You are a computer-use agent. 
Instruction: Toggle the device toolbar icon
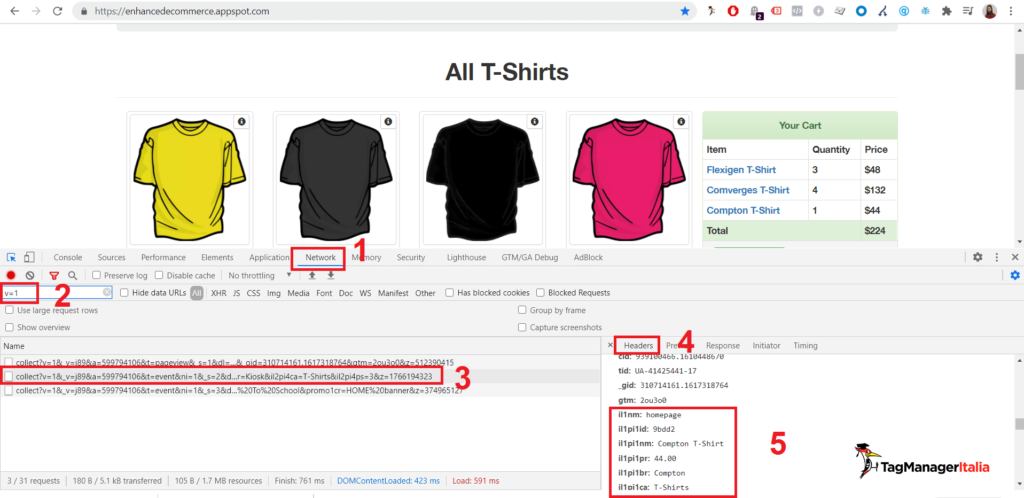click(29, 257)
